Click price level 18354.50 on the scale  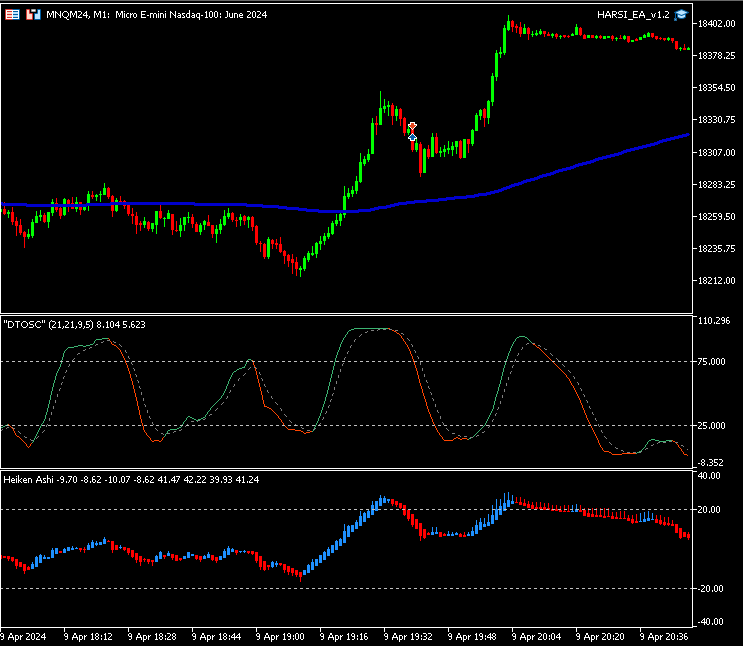tap(716, 88)
